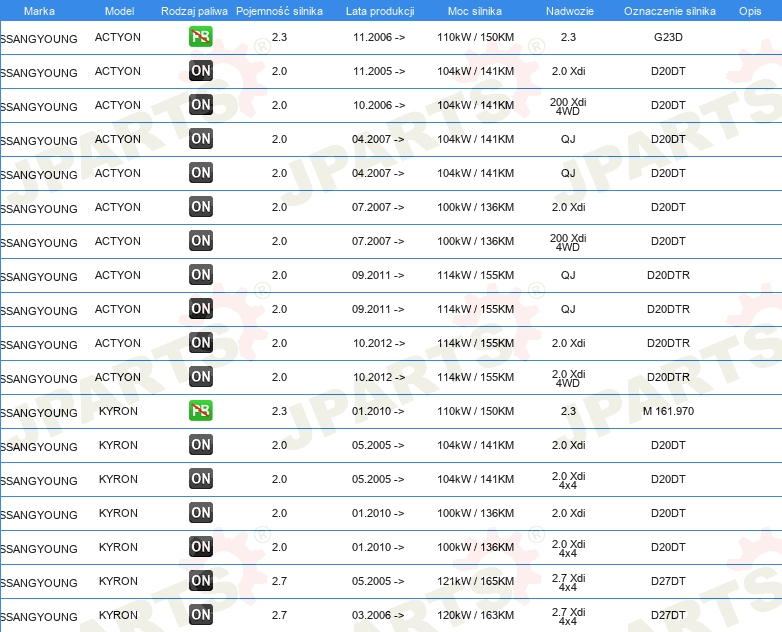Viewport: 782px width, 632px height.
Task: Click 110kW / 150KM in the G23D row
Action: click(x=475, y=37)
